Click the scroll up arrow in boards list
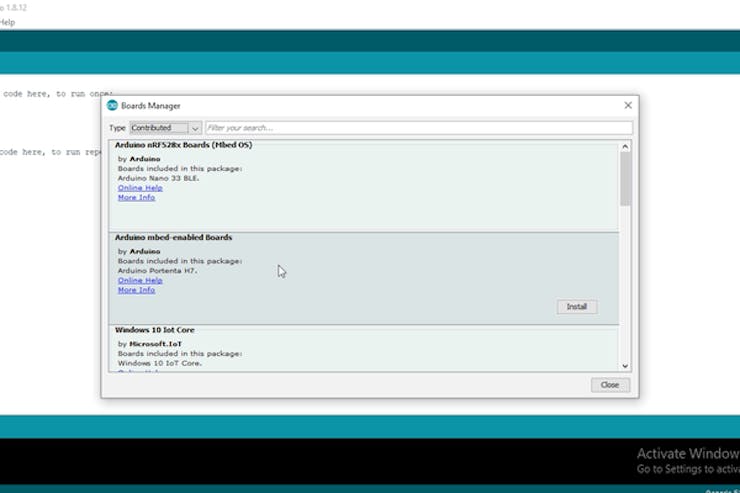 point(625,147)
